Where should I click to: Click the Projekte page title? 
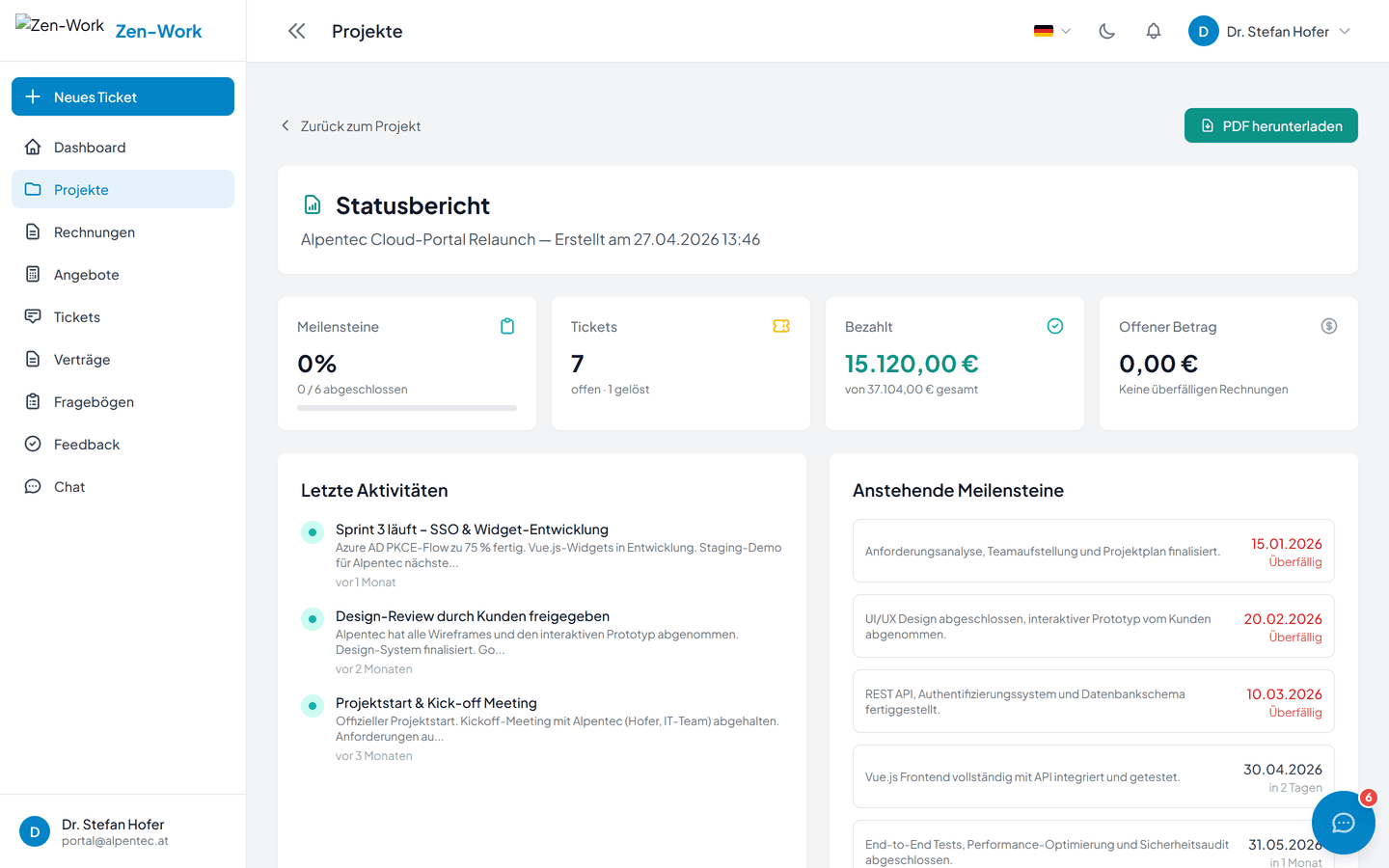tap(368, 31)
